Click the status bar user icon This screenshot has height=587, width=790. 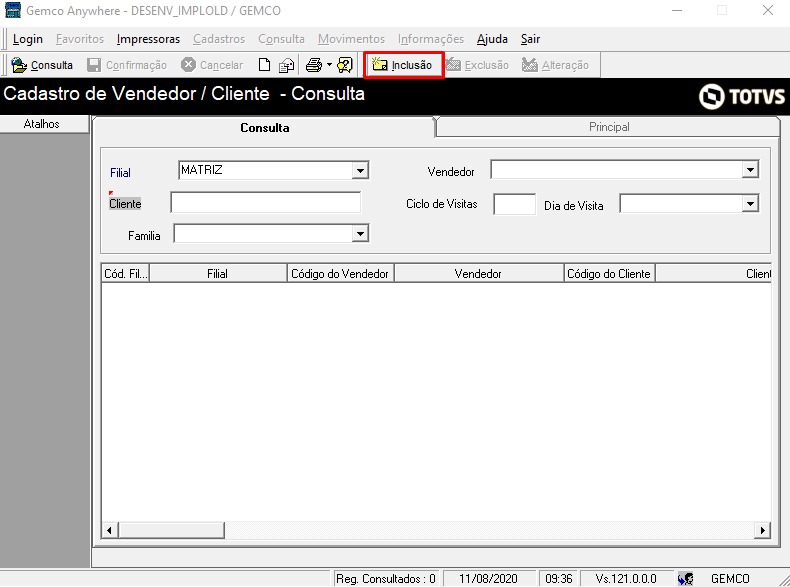click(685, 578)
